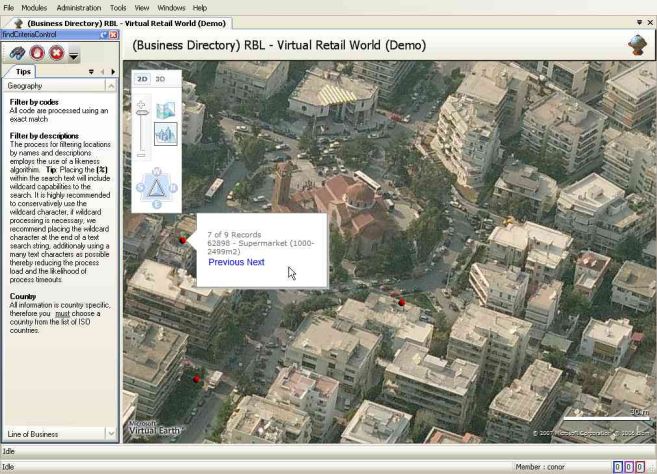Open the document tab list dropdown
The image size is (657, 474).
point(639,23)
